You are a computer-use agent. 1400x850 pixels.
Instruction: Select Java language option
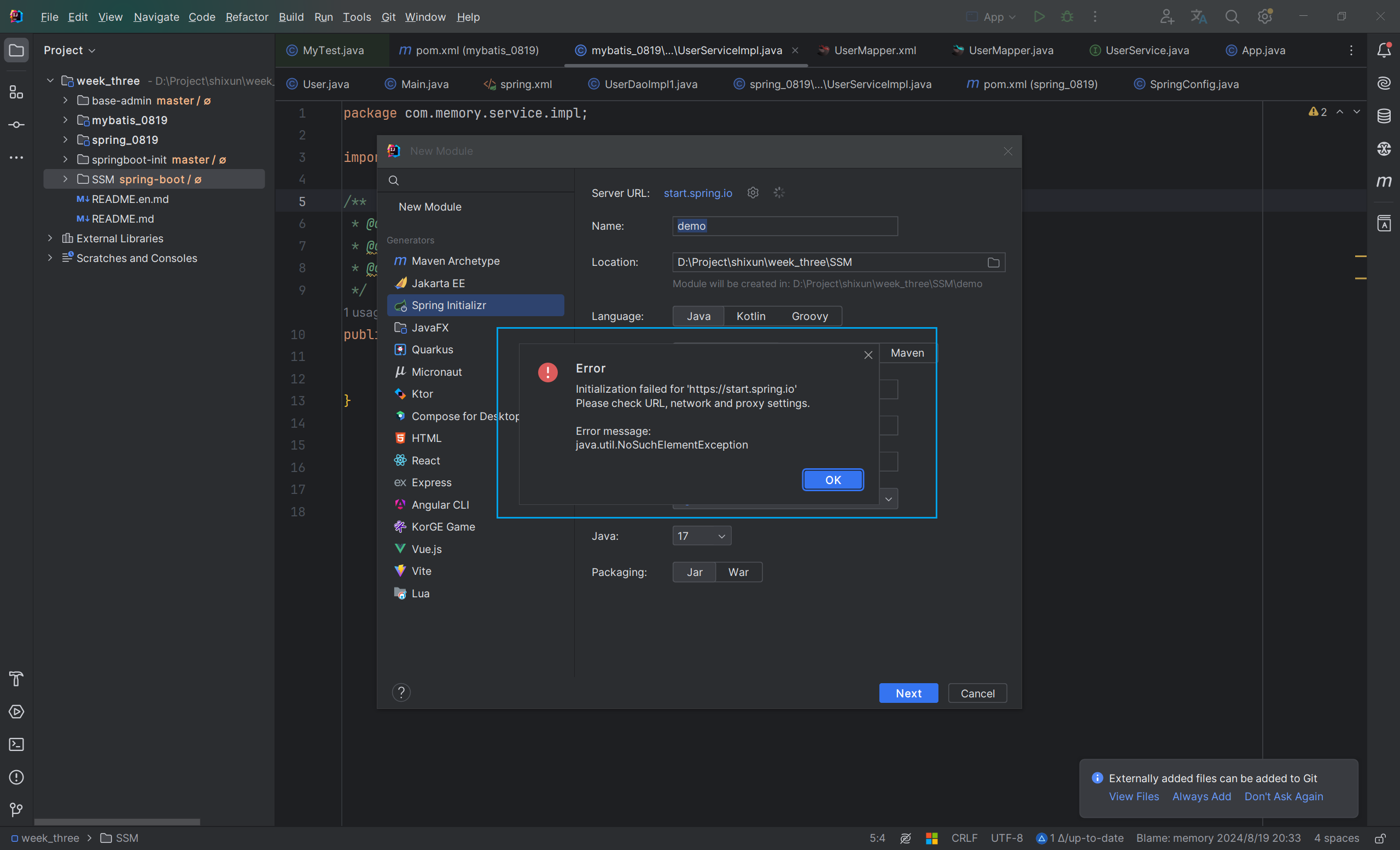[x=698, y=316]
